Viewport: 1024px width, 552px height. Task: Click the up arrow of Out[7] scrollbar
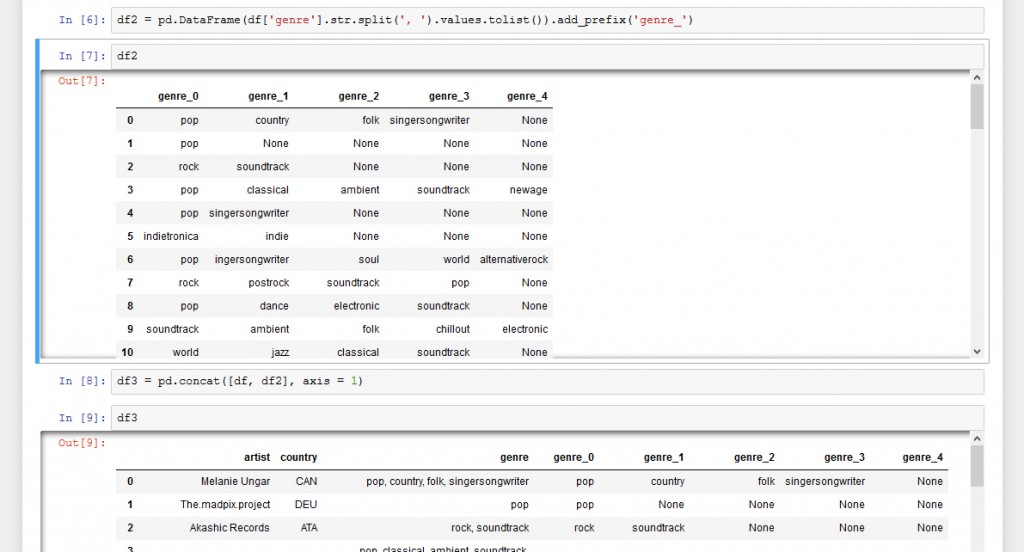click(x=977, y=78)
